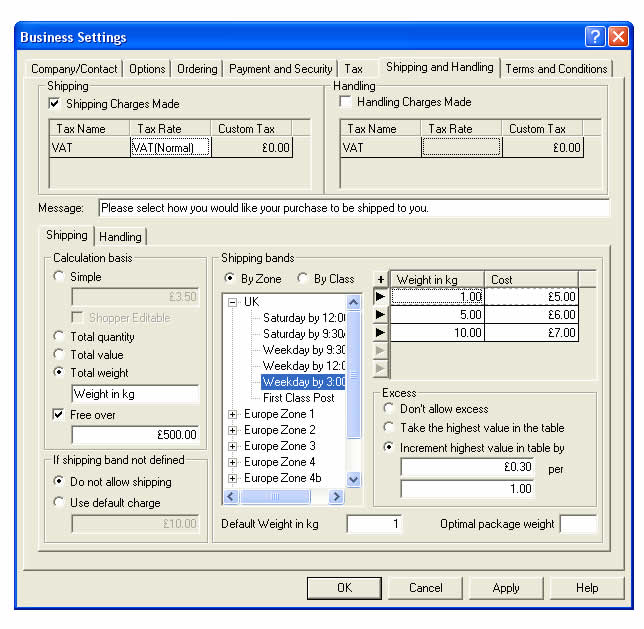The image size is (644, 629).
Task: Click the Apply button
Action: pyautogui.click(x=506, y=588)
